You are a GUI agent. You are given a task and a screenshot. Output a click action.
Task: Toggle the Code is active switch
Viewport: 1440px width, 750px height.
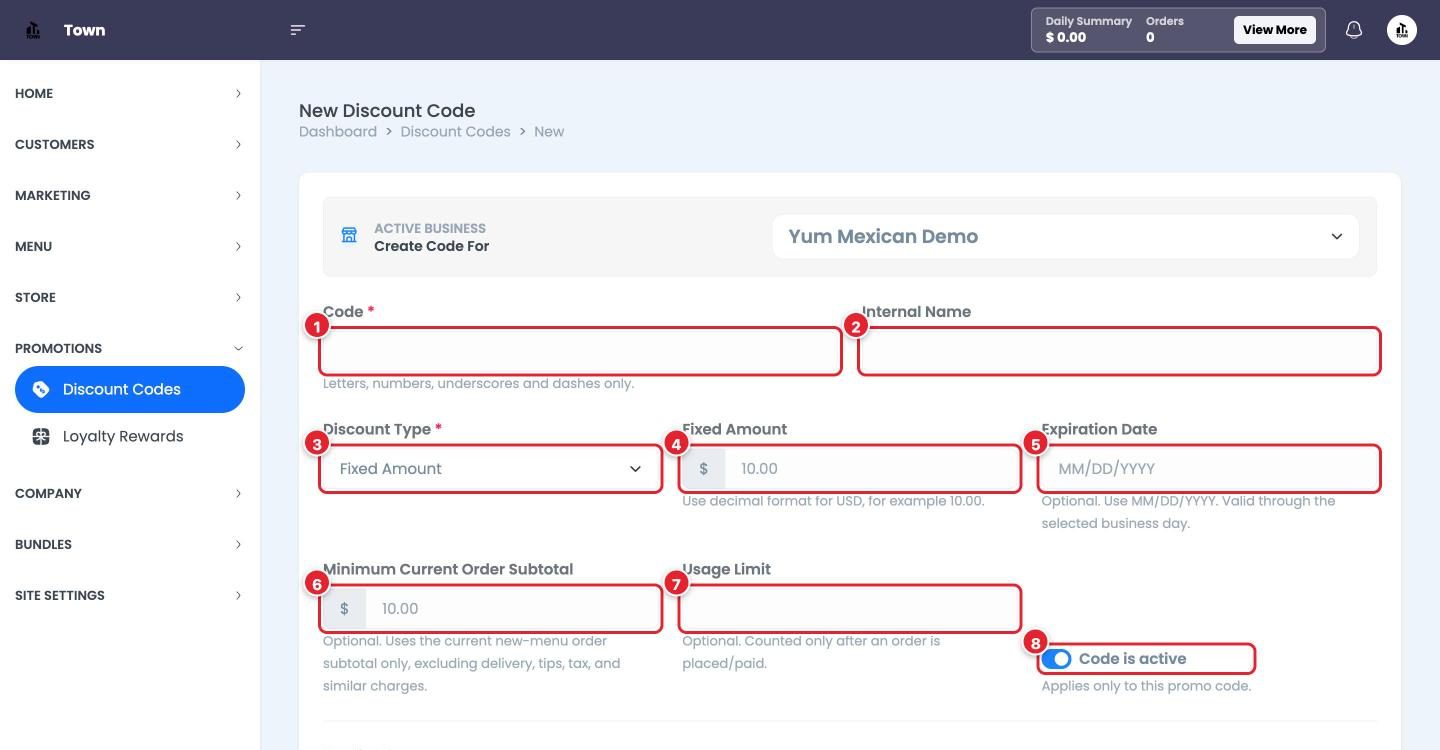click(x=1057, y=659)
